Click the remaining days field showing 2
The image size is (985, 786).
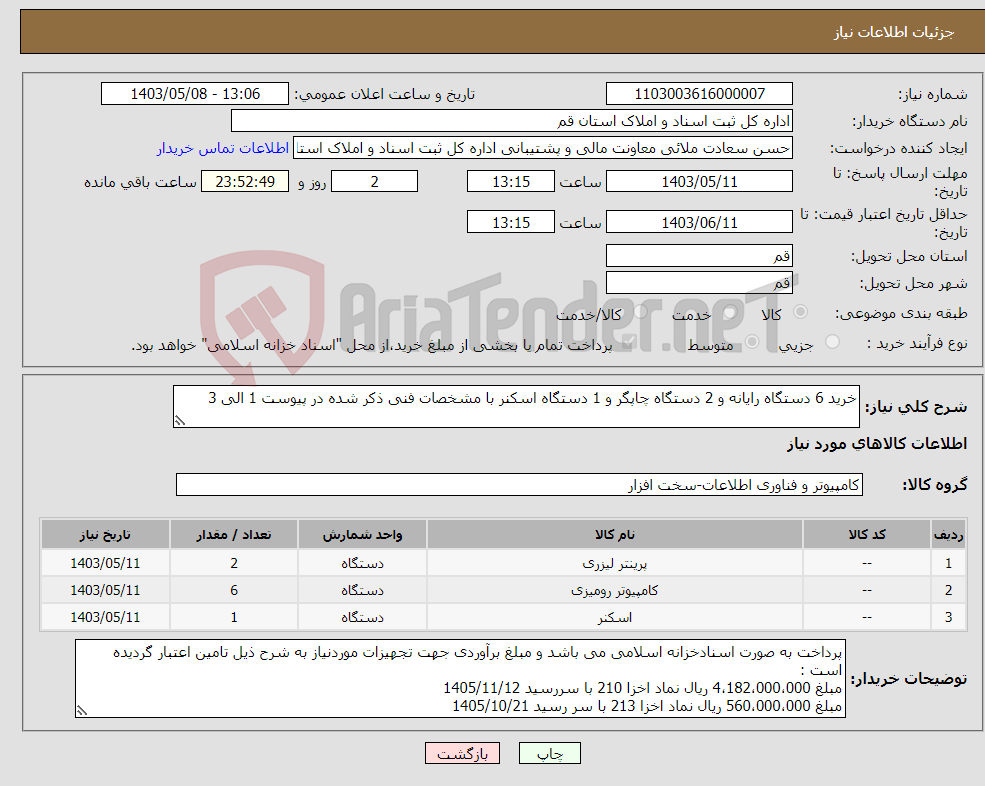point(374,182)
